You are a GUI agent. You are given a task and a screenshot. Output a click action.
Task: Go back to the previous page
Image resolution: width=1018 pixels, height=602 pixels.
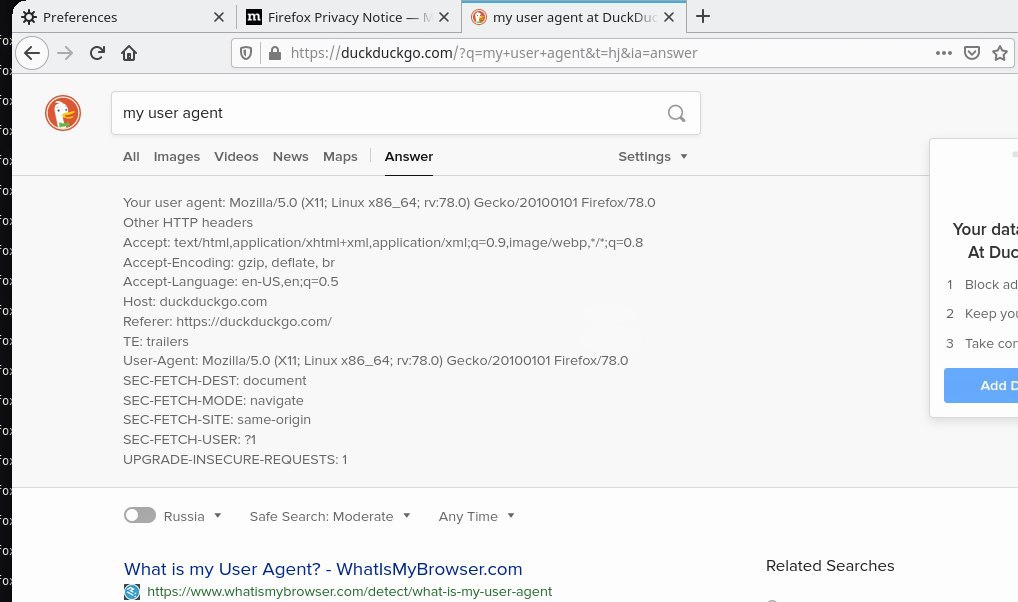pos(32,53)
